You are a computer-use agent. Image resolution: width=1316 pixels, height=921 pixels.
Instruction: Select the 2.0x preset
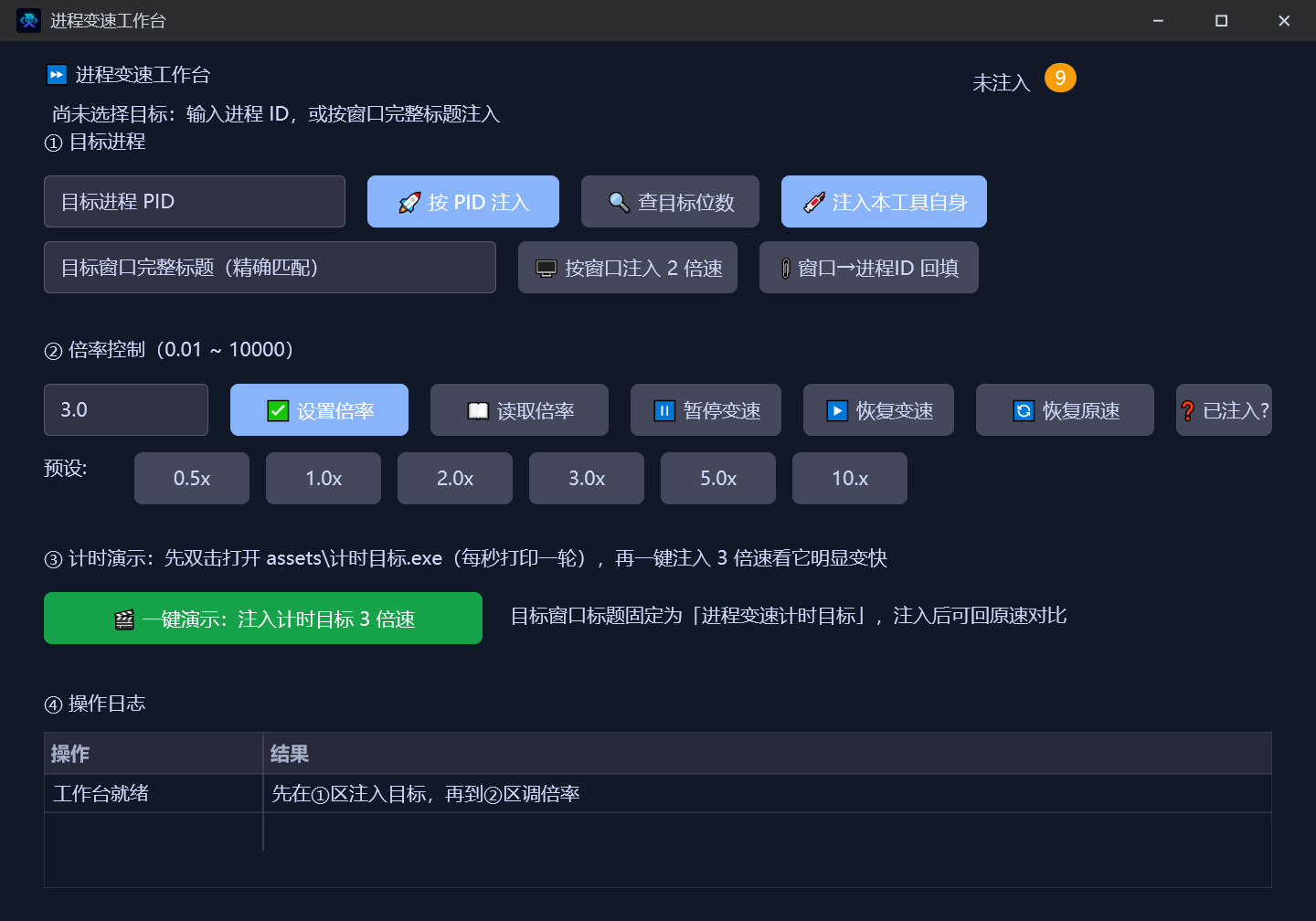[x=455, y=478]
